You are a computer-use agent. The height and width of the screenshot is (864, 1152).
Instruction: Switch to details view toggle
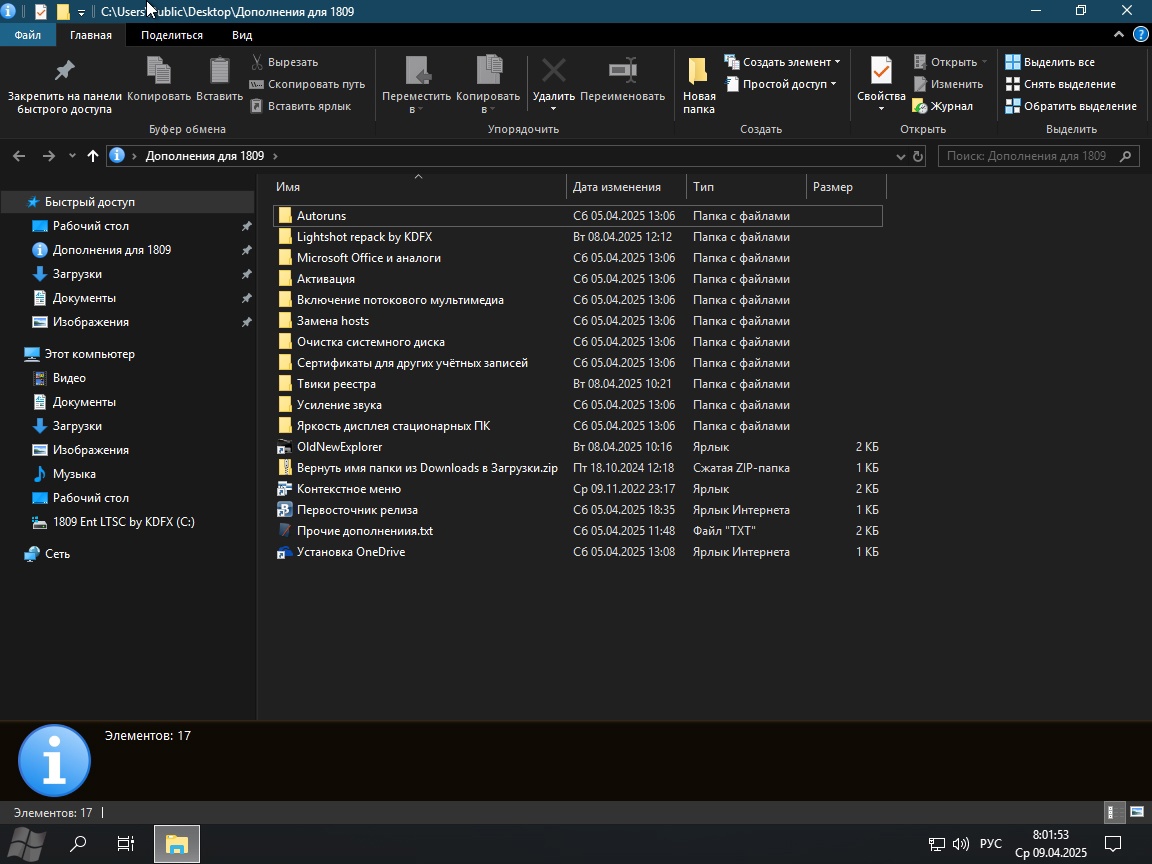(1111, 812)
